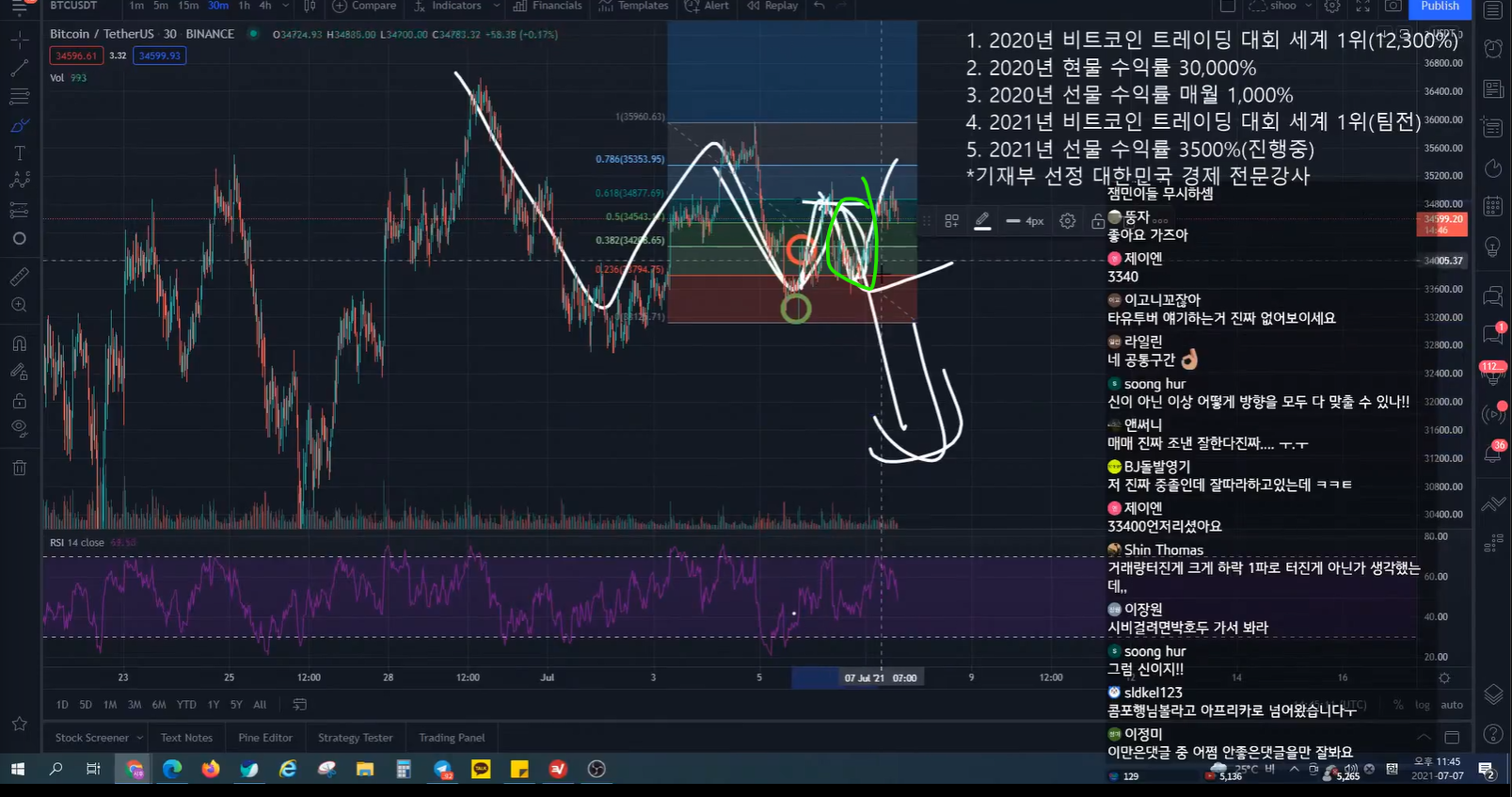
Task: Expand indicator templates dropdown arrow
Action: click(496, 6)
